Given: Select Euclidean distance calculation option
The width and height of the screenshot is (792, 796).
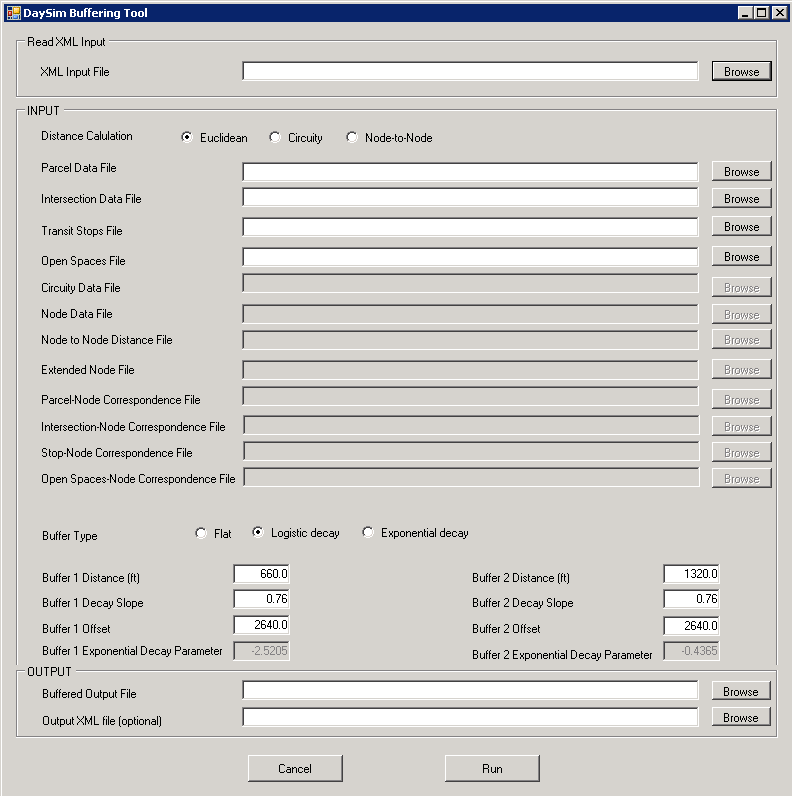Looking at the screenshot, I should click(x=187, y=138).
